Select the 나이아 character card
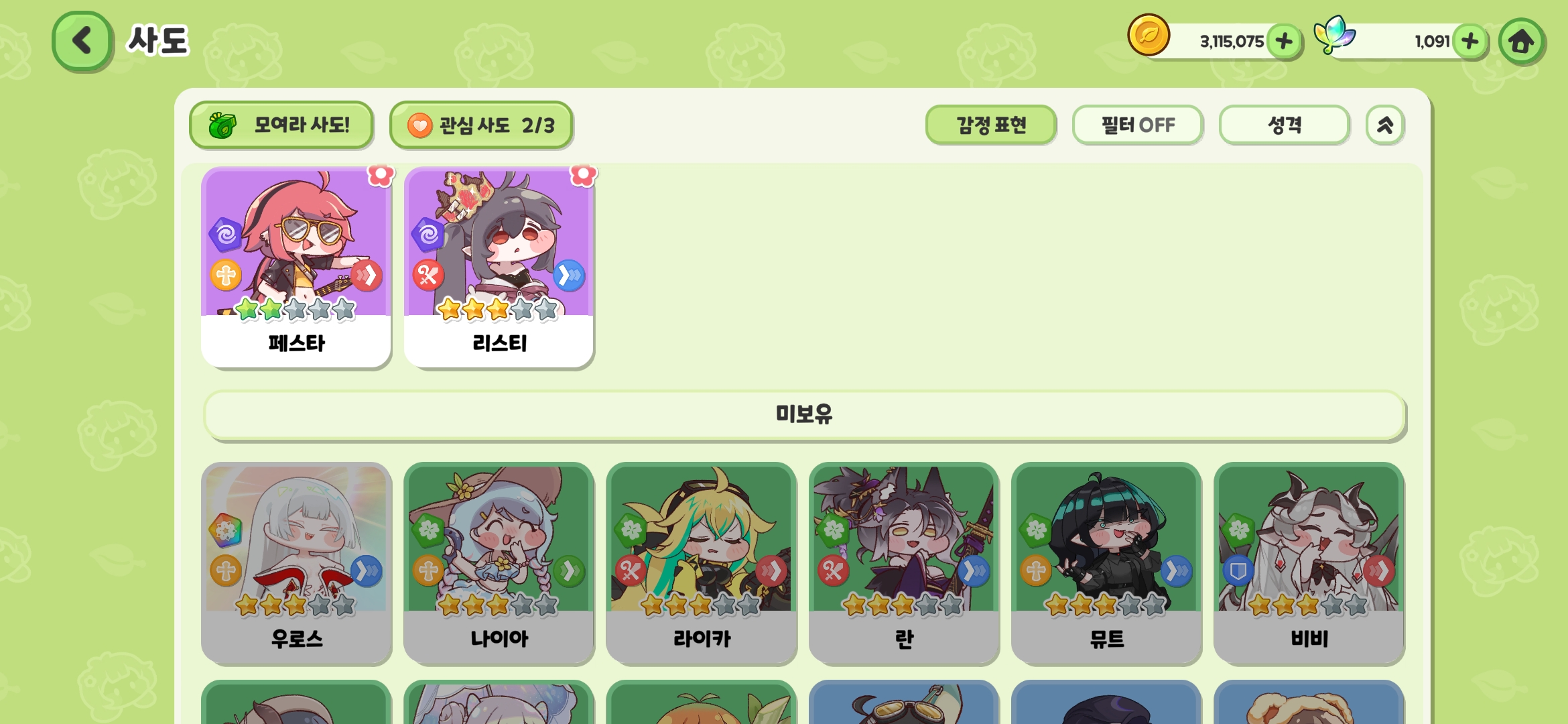 pyautogui.click(x=499, y=563)
